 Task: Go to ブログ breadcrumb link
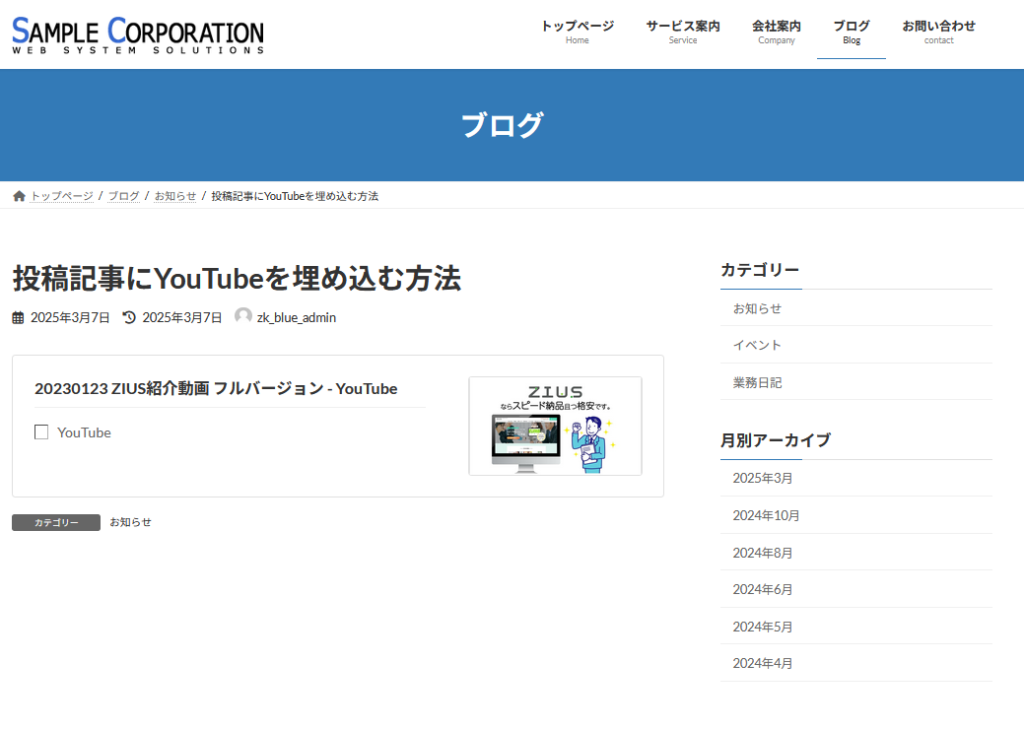123,196
